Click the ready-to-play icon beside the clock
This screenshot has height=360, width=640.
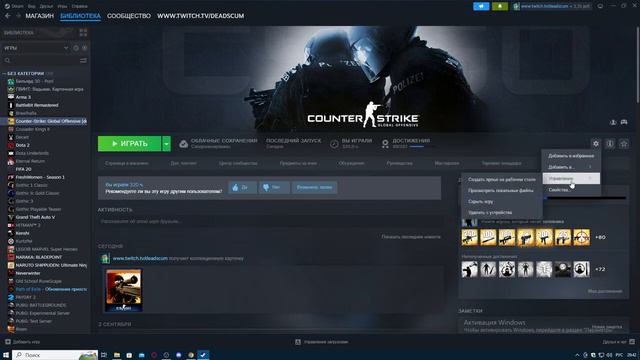(x=84, y=48)
